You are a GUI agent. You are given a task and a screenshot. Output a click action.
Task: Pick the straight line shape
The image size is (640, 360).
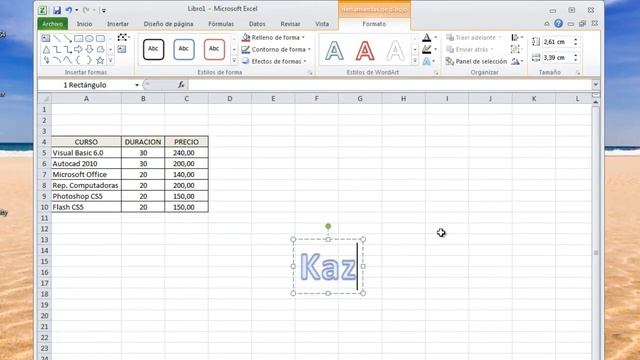pos(57,38)
